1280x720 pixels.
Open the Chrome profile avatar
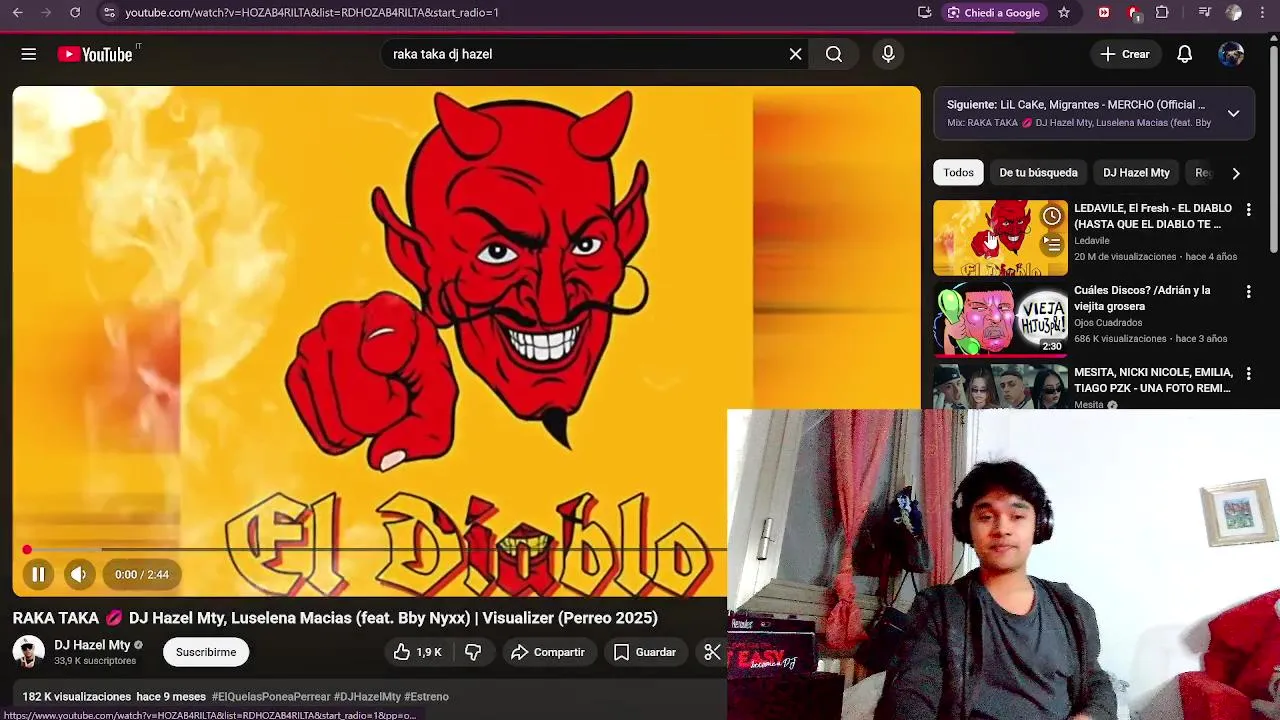1234,13
